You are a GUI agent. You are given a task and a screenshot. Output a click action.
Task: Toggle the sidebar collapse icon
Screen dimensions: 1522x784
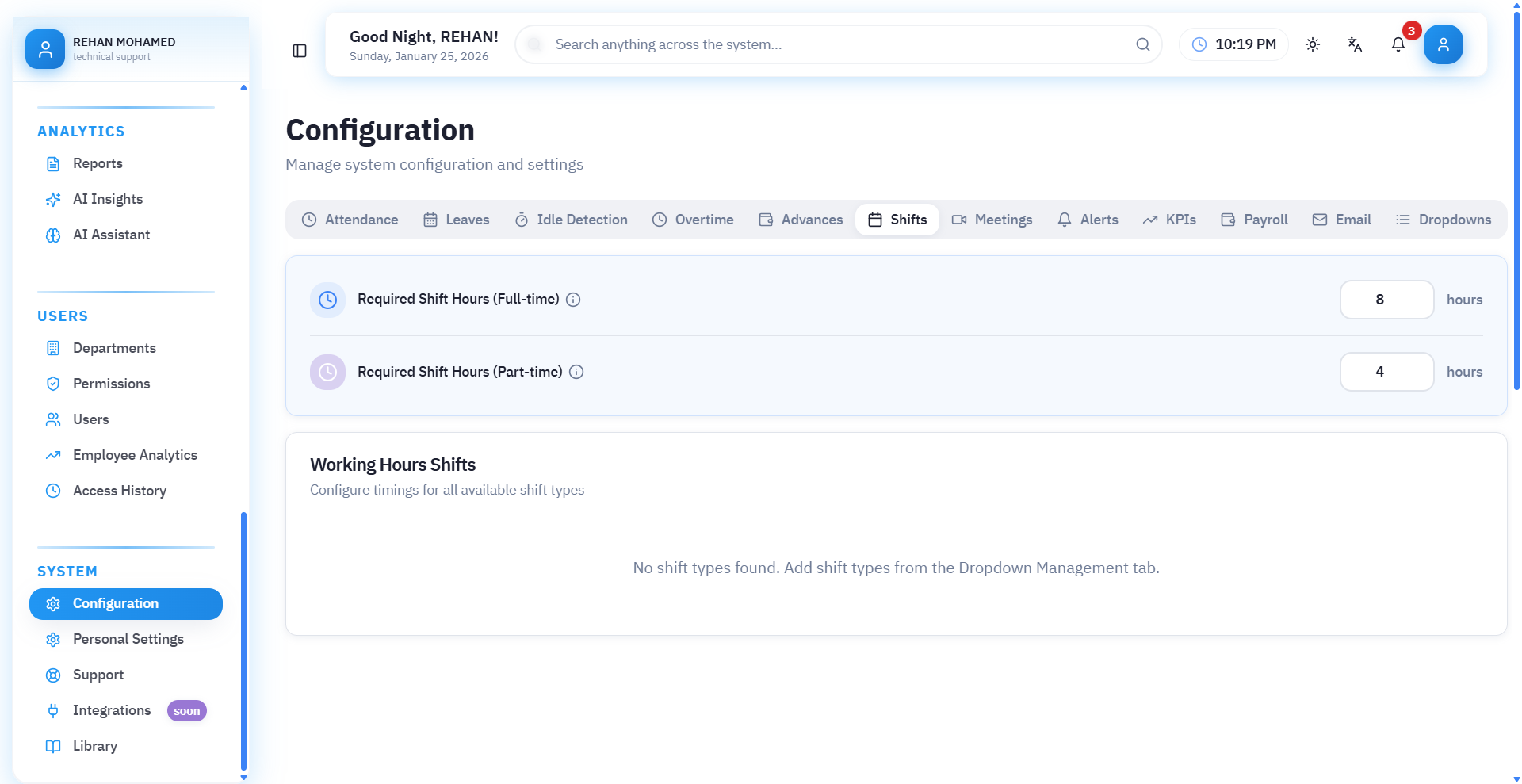[x=300, y=51]
